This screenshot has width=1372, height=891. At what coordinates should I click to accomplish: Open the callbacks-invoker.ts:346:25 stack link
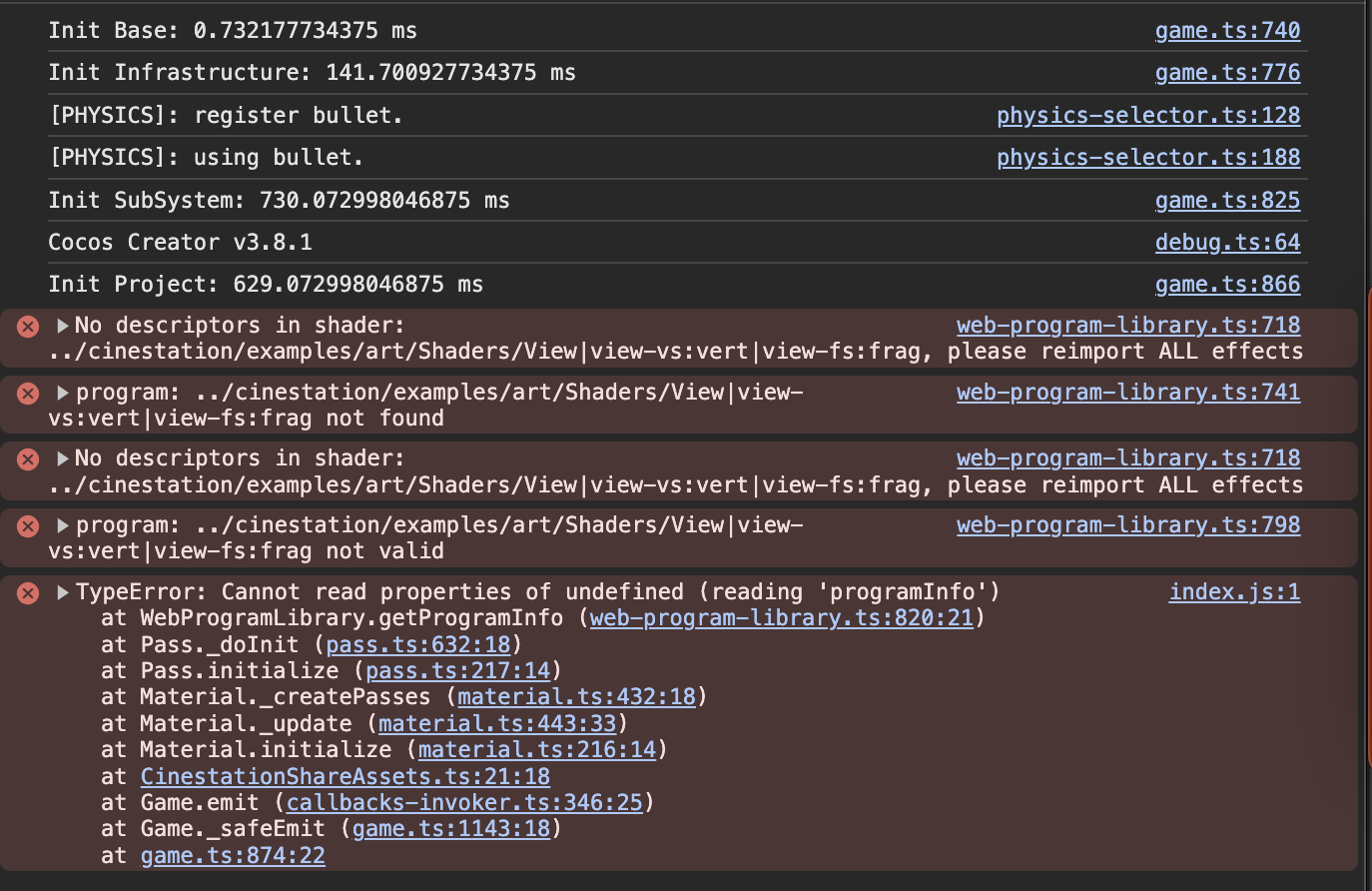464,803
